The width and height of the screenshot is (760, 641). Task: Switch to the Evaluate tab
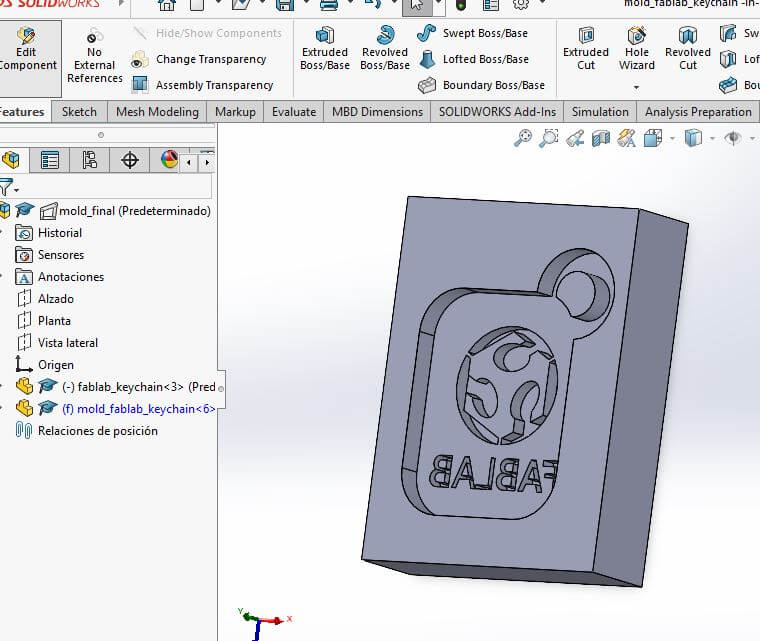pyautogui.click(x=294, y=112)
